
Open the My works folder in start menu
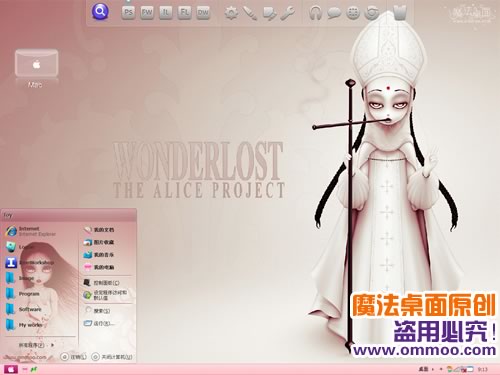[x=24, y=325]
